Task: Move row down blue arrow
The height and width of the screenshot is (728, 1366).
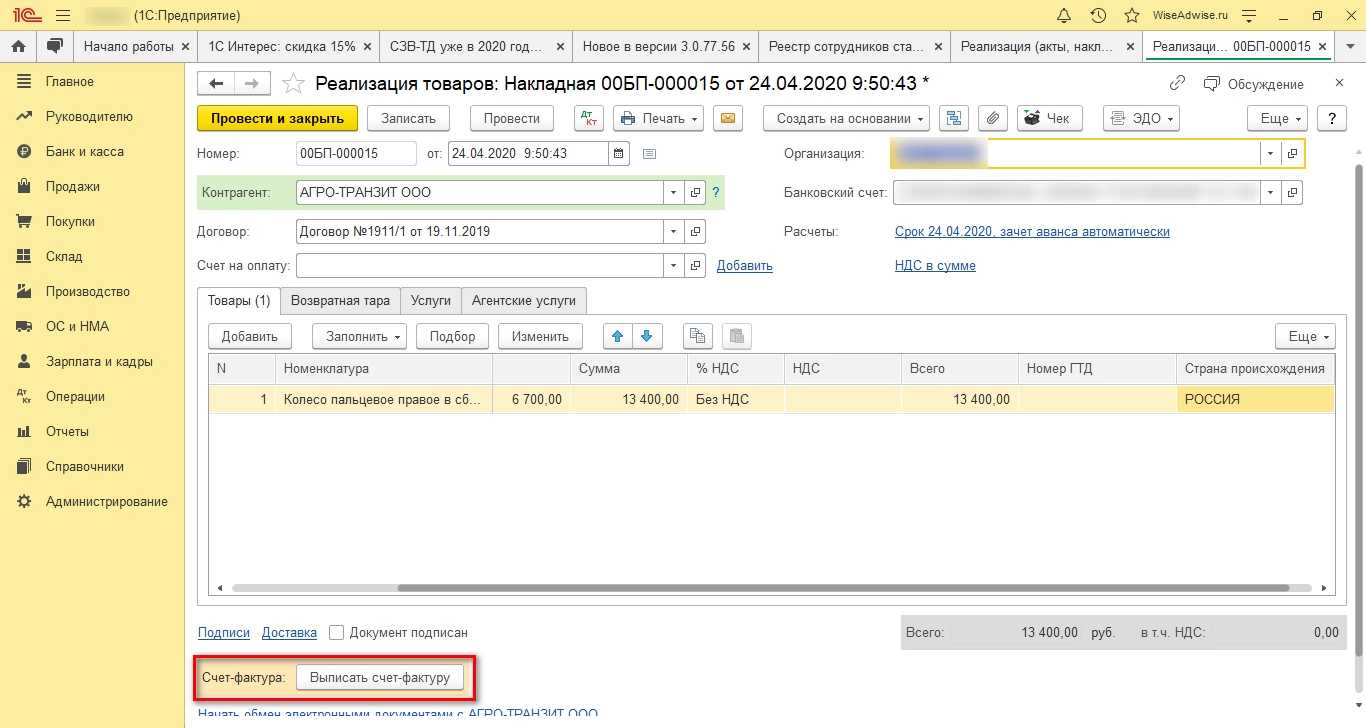Action: (646, 336)
